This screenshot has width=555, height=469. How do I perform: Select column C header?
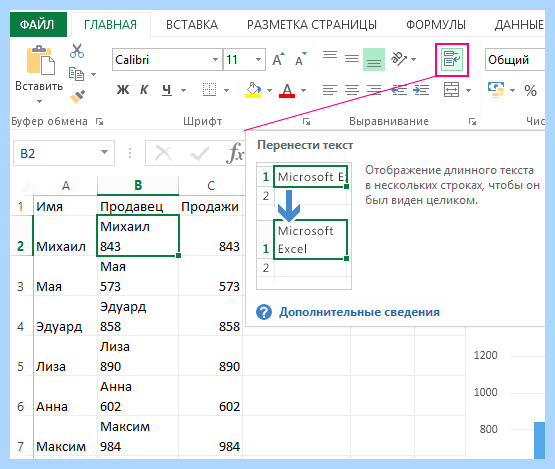click(211, 185)
